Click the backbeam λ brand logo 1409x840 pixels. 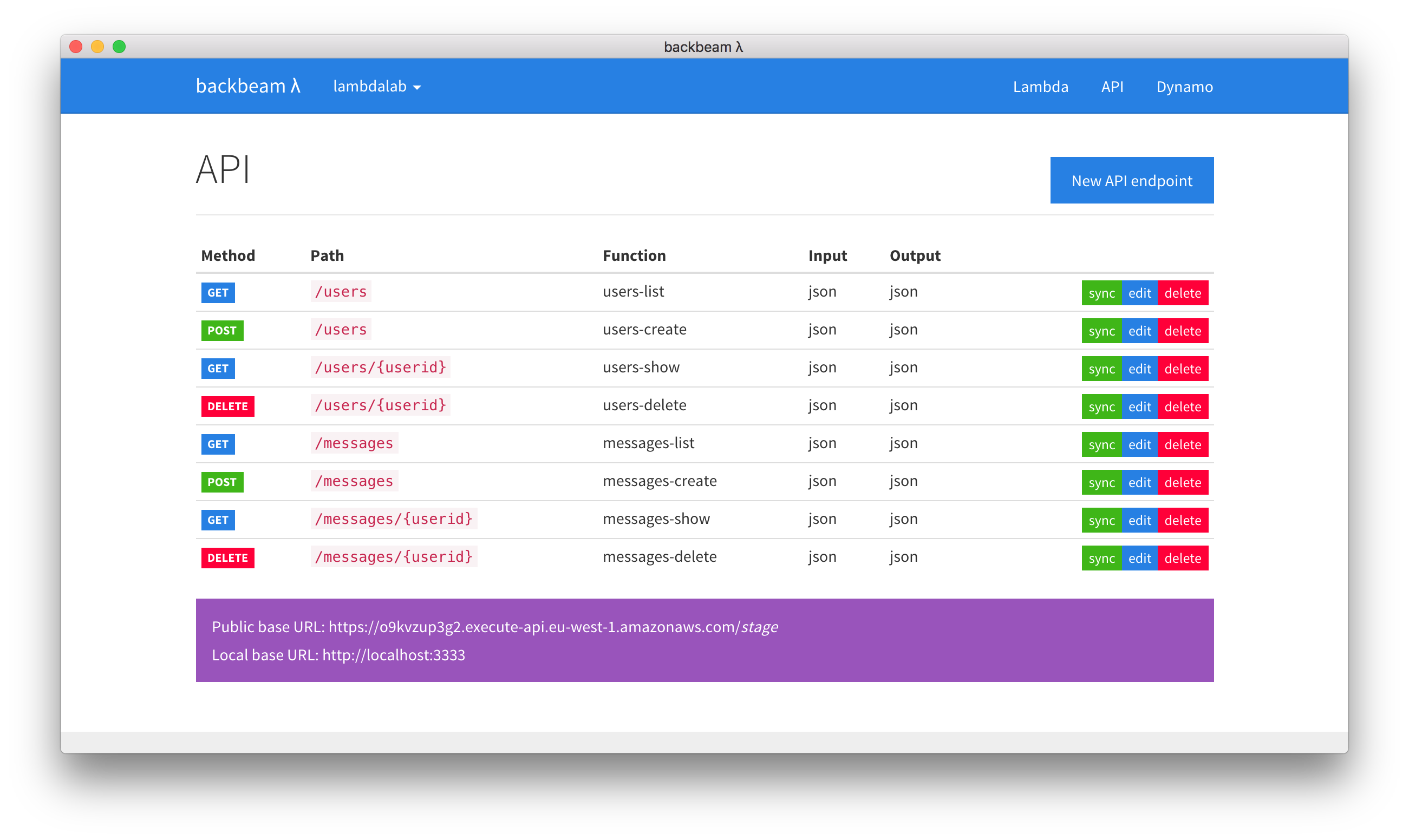tap(247, 86)
